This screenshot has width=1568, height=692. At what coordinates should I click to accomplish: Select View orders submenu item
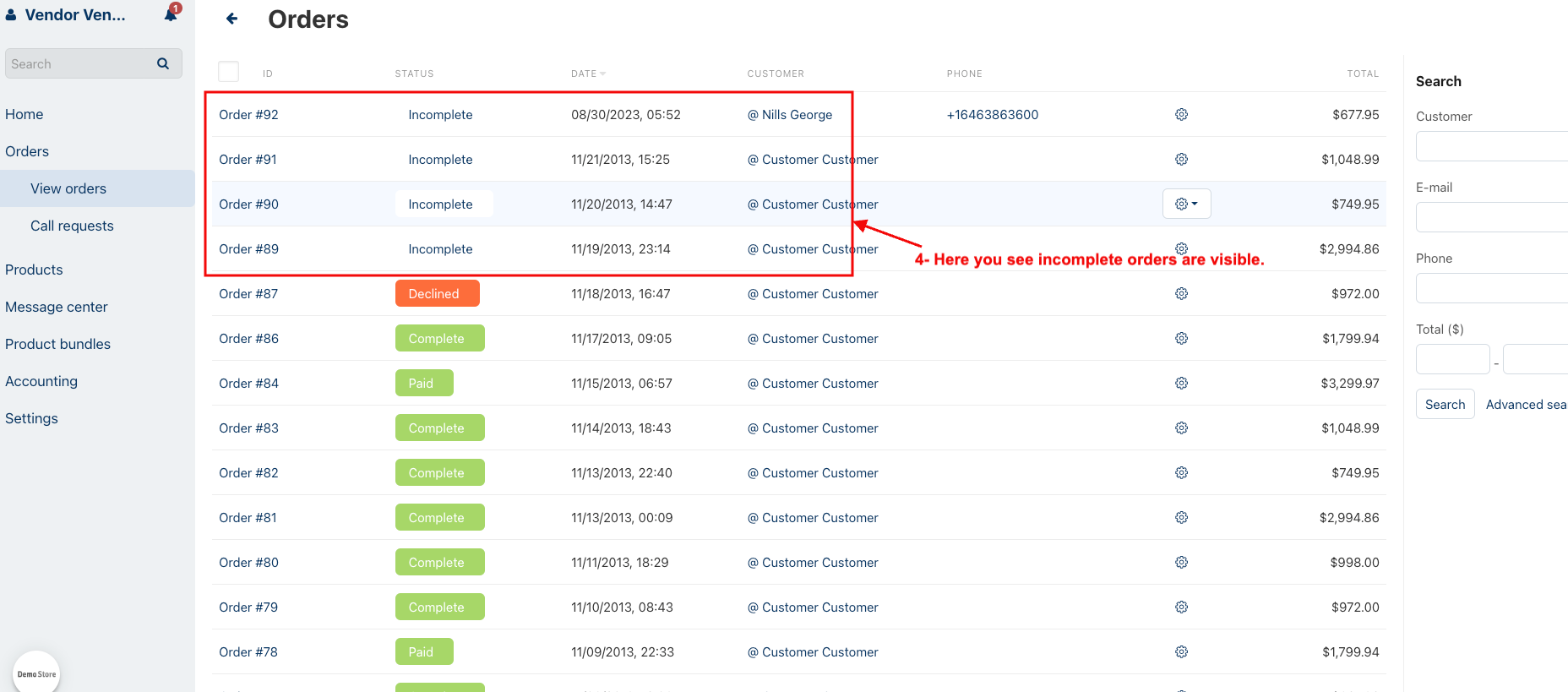point(68,188)
